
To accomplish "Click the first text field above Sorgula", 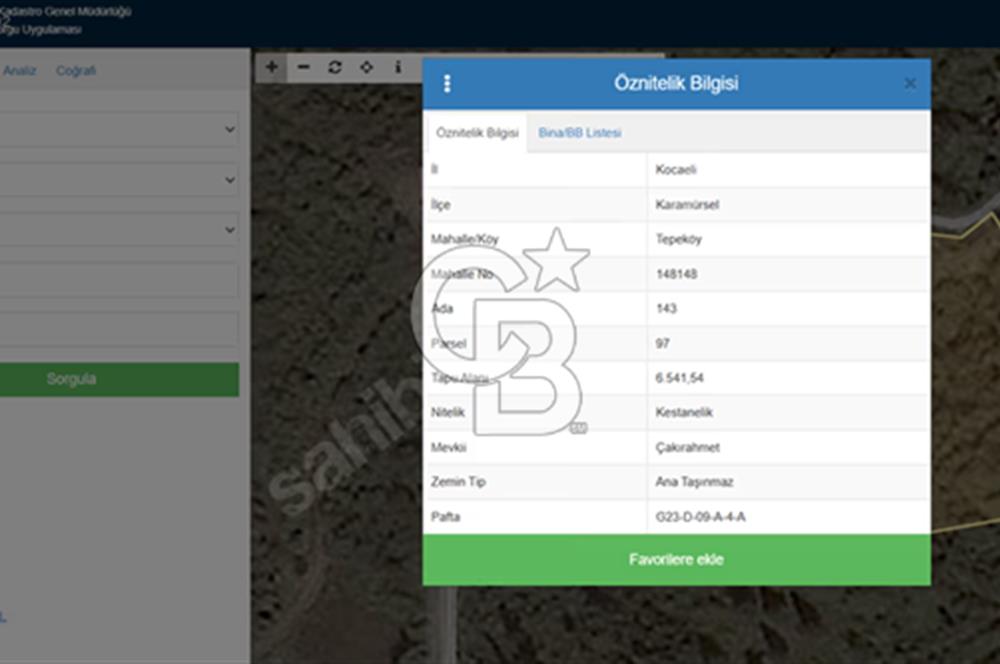I will (118, 280).
